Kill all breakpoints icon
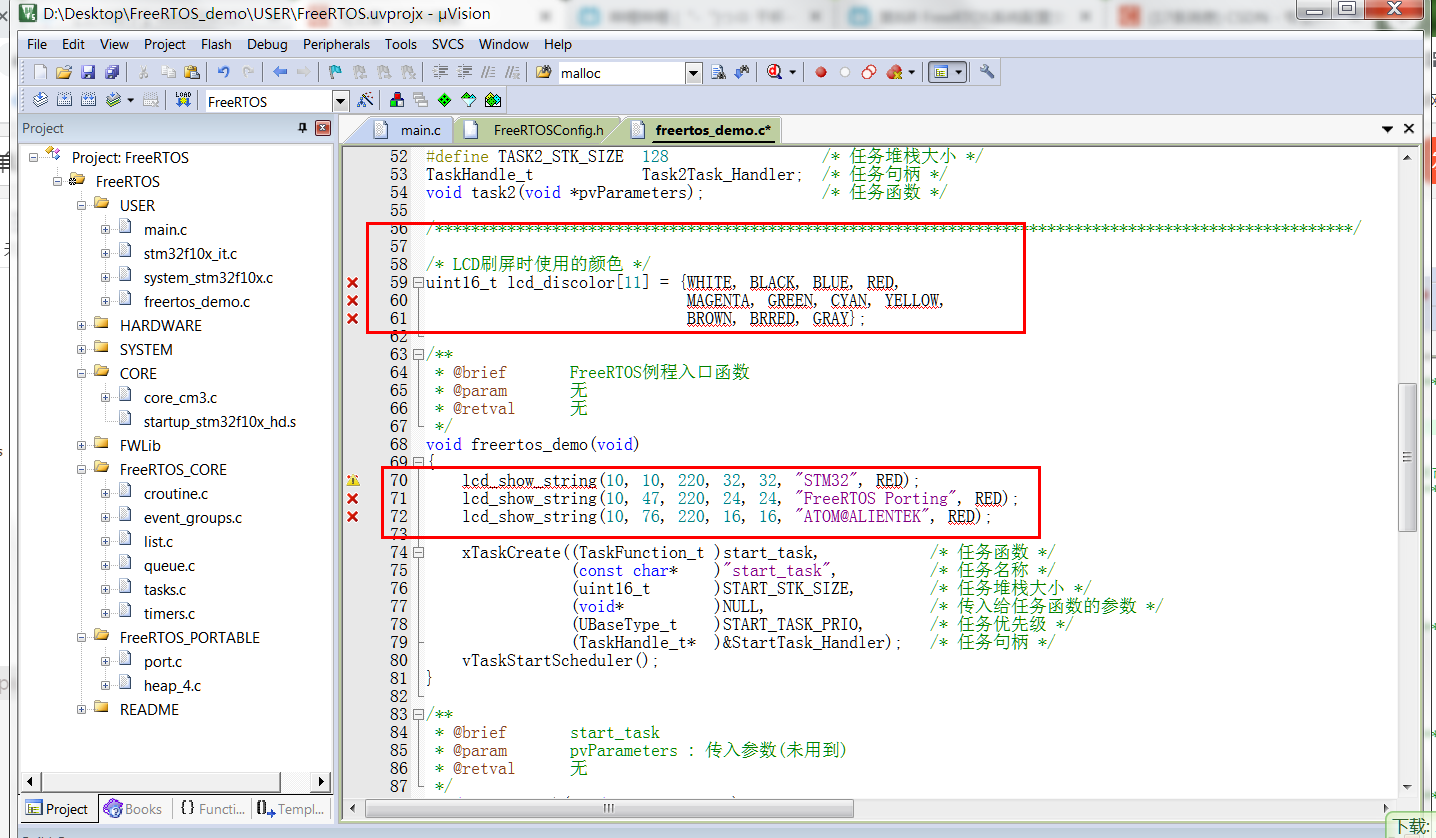 pos(894,72)
